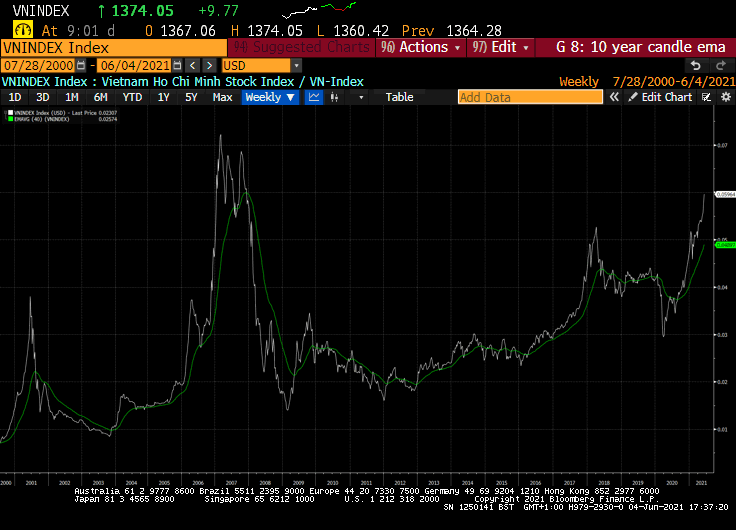
Task: Click the 06/04/2021 end date field
Action: [135, 66]
